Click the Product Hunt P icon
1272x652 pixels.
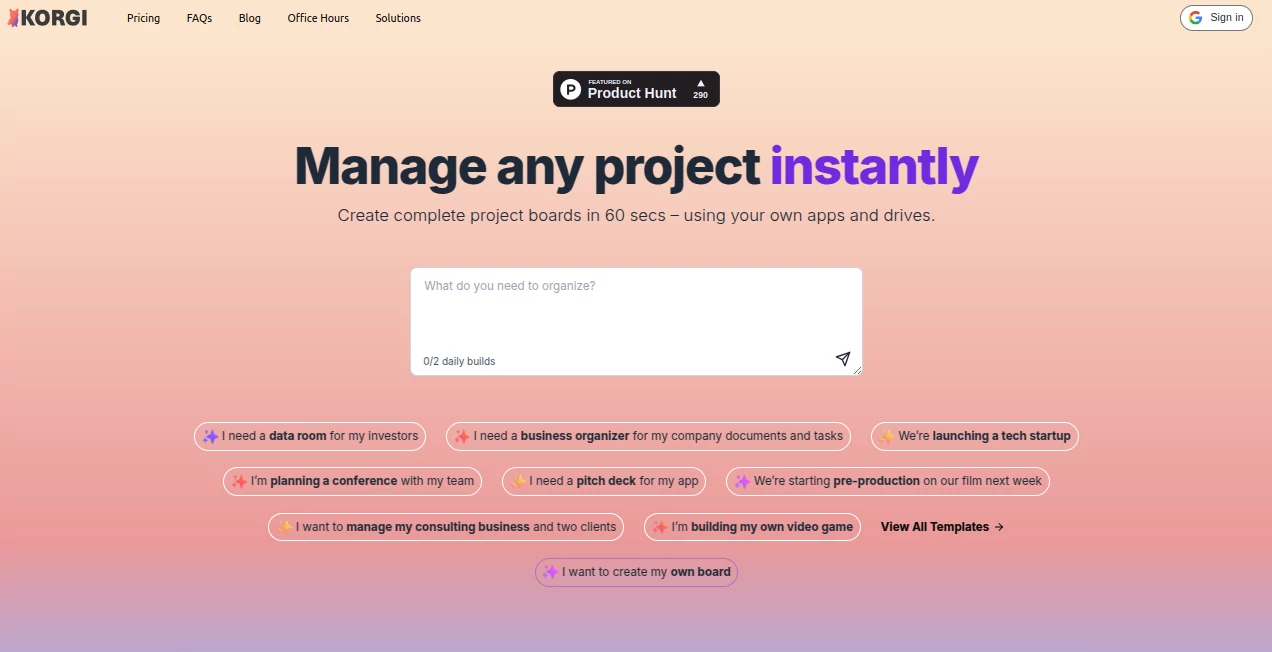570,89
